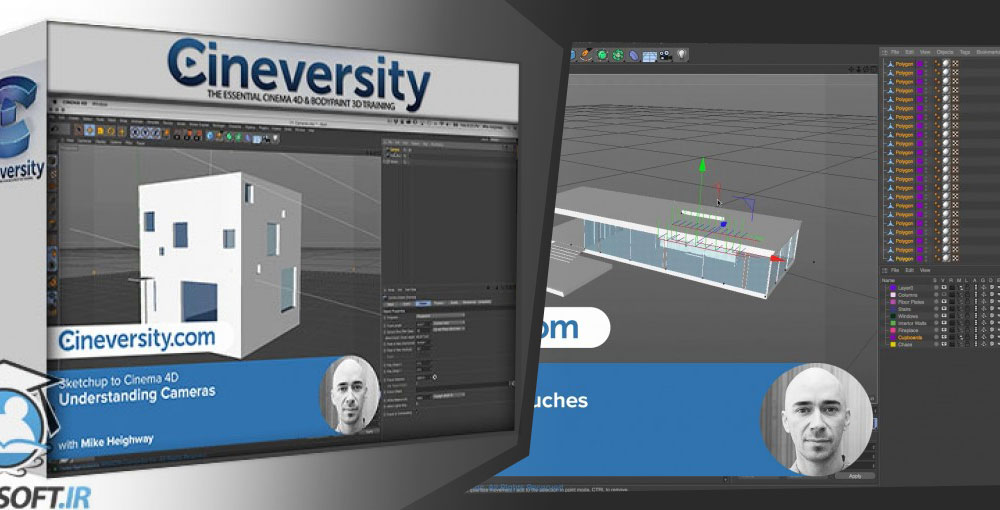Screen dimensions: 1000x510
Task: Select the Layer0 layer name
Action: (x=906, y=288)
